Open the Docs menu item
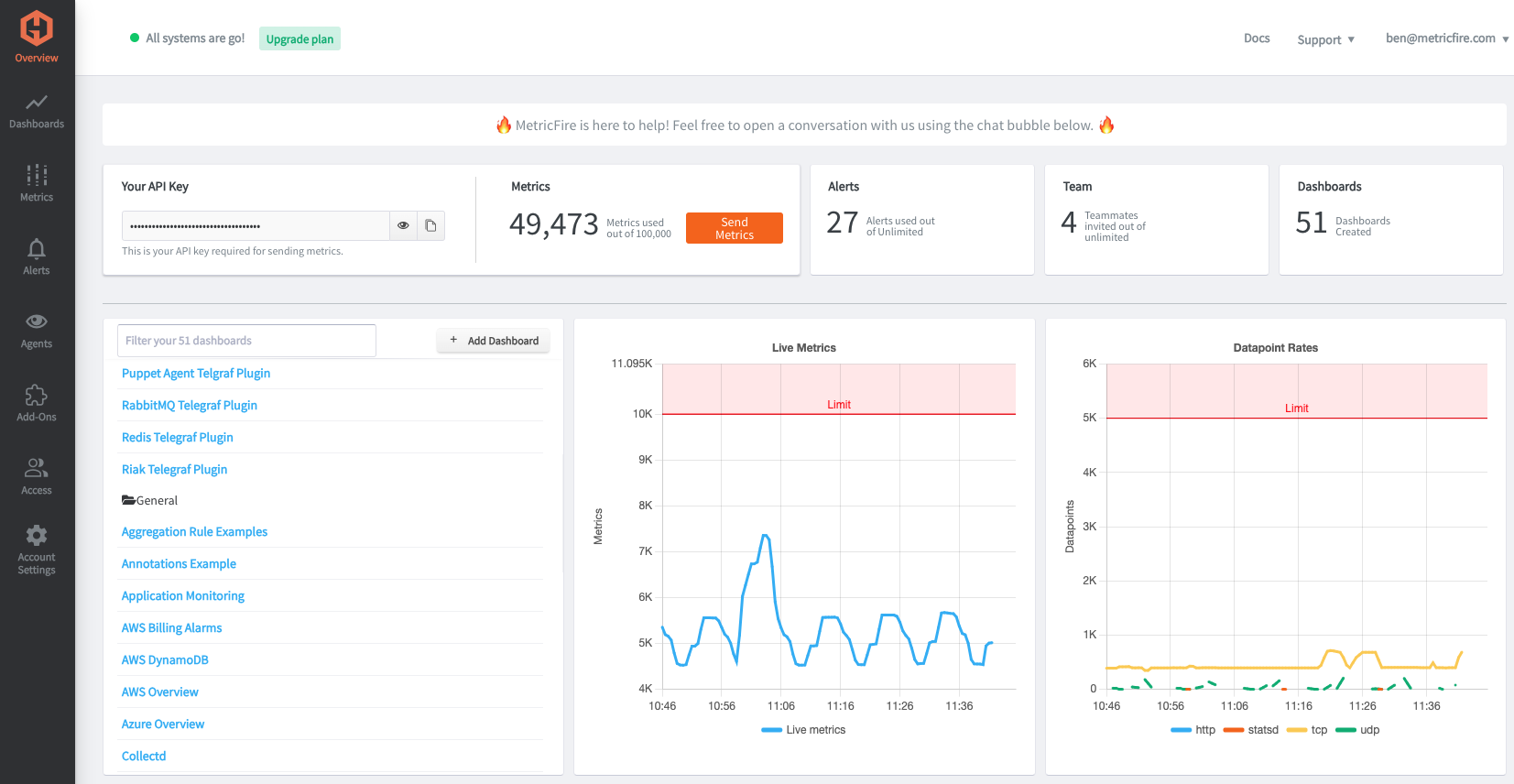Image resolution: width=1514 pixels, height=784 pixels. pyautogui.click(x=1257, y=38)
